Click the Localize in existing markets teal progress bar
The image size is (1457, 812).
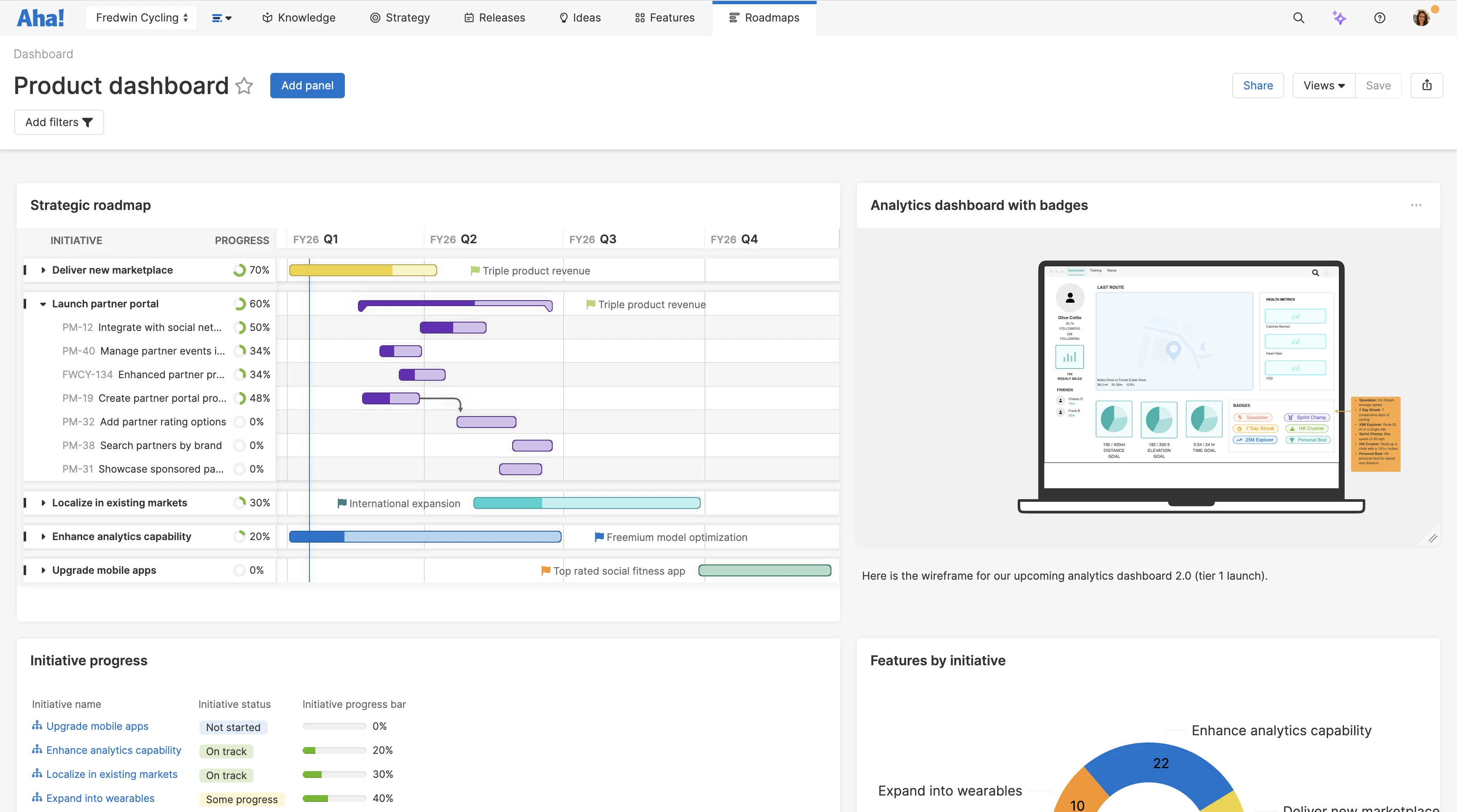[586, 503]
